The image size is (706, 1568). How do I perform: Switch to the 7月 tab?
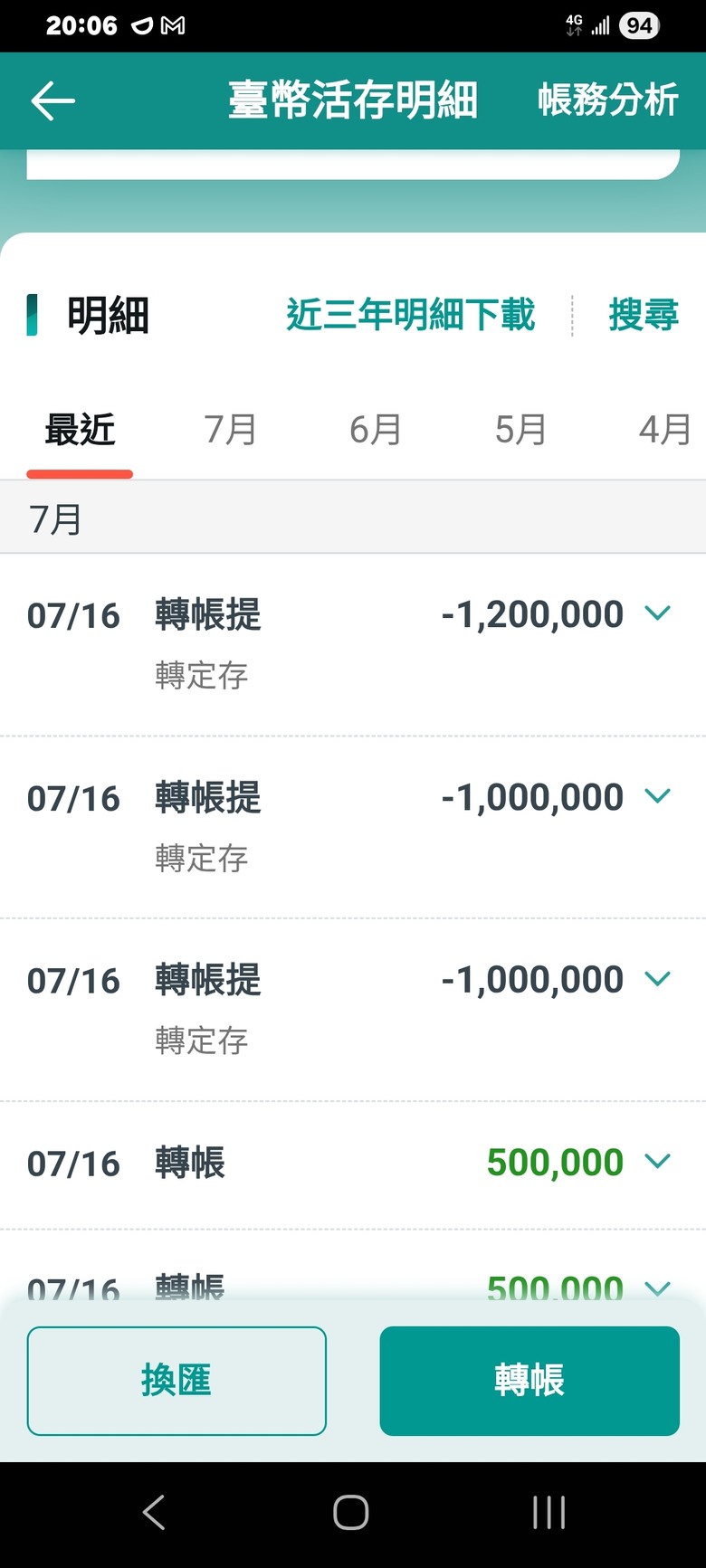(x=230, y=429)
